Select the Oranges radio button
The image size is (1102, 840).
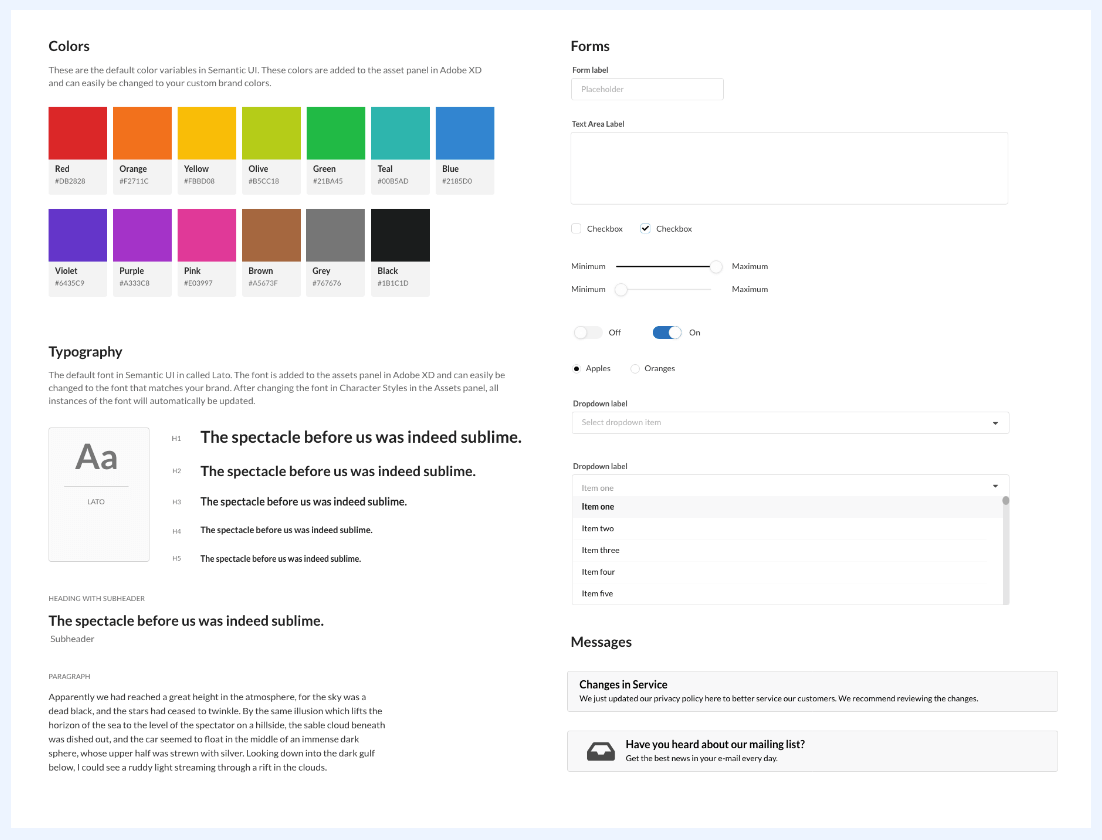[x=635, y=369]
